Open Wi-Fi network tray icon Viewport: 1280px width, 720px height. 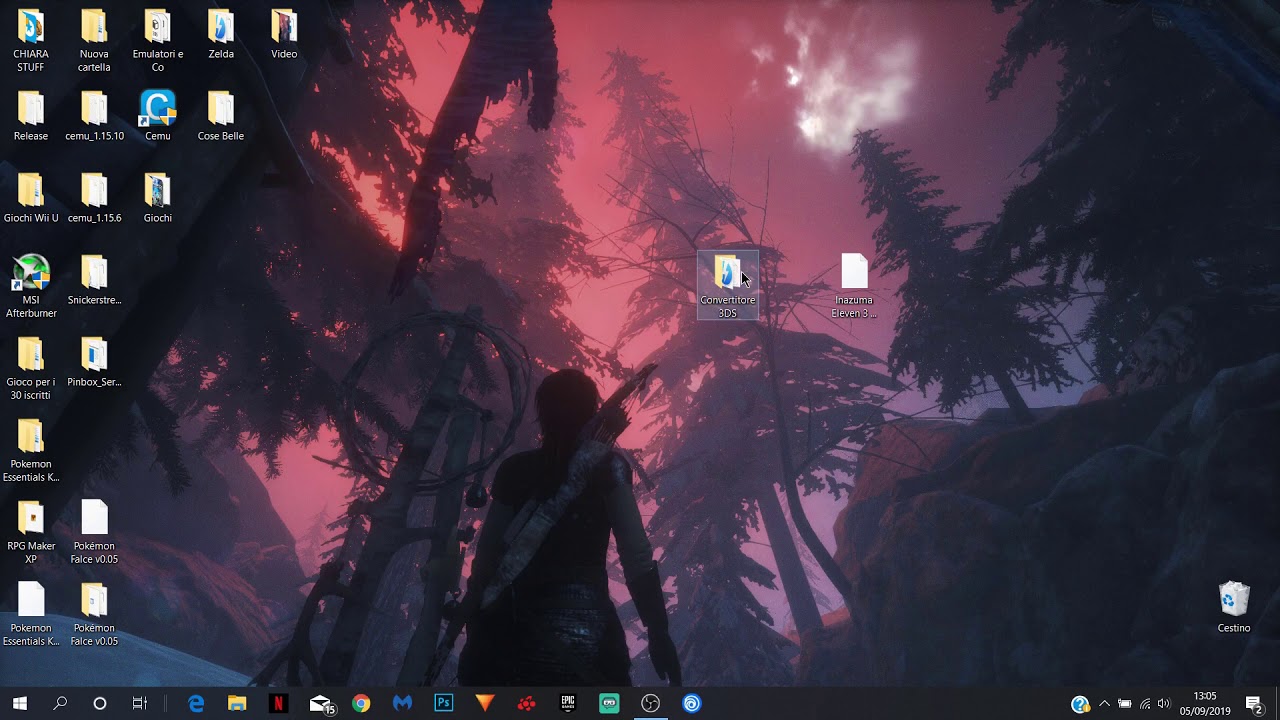point(1144,703)
